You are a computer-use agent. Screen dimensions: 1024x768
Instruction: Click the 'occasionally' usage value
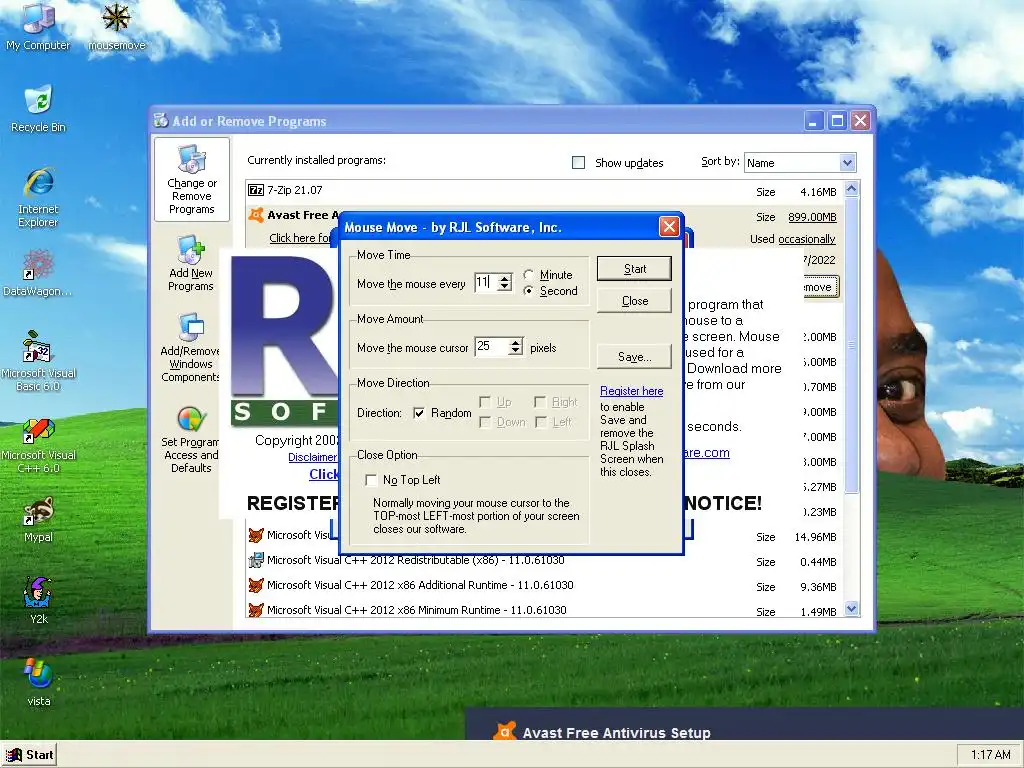(x=807, y=239)
